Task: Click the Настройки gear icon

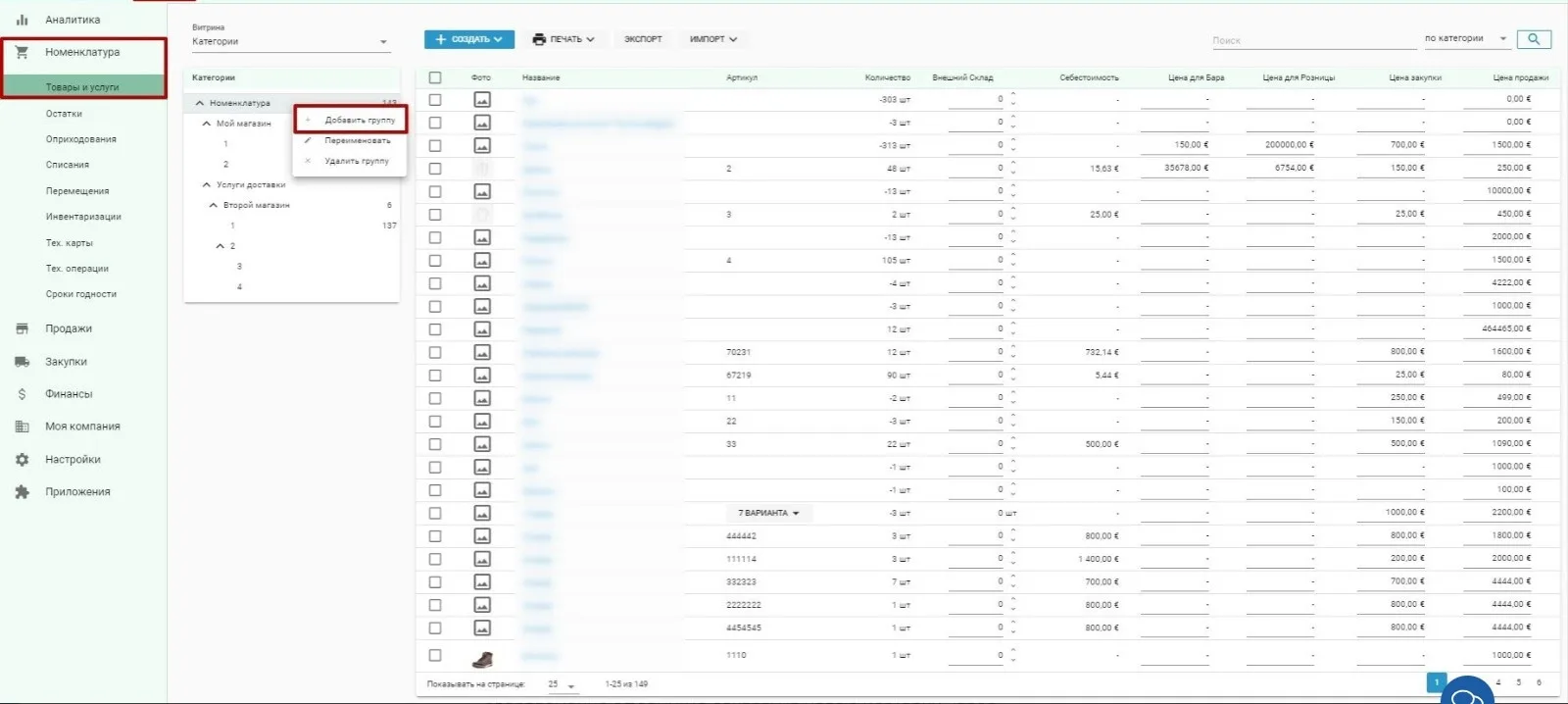Action: tap(22, 459)
